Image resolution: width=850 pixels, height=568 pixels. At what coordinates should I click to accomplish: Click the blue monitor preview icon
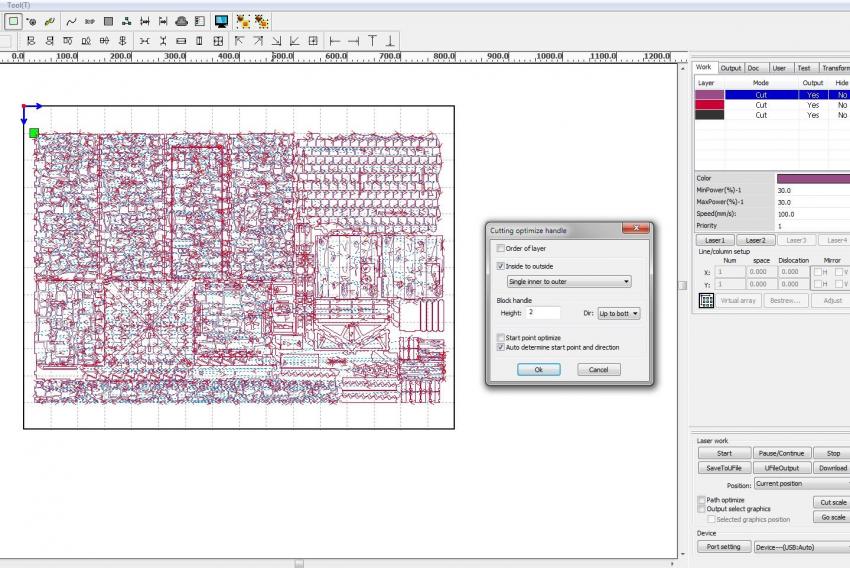tap(221, 21)
